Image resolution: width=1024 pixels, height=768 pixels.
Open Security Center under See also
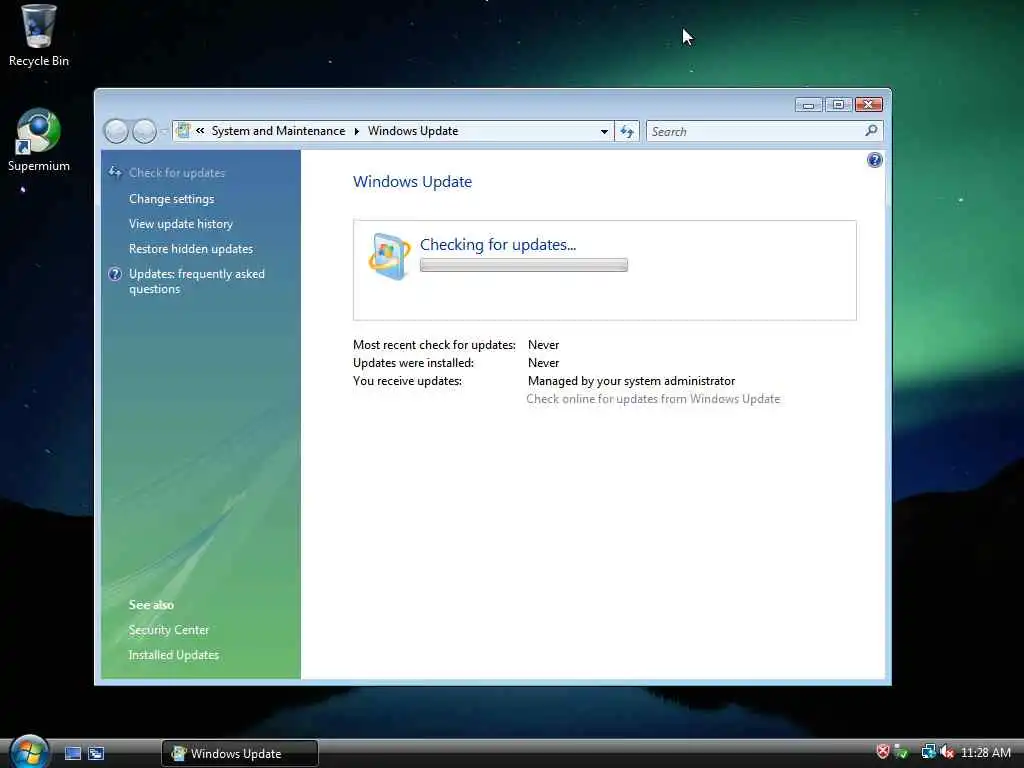coord(168,630)
